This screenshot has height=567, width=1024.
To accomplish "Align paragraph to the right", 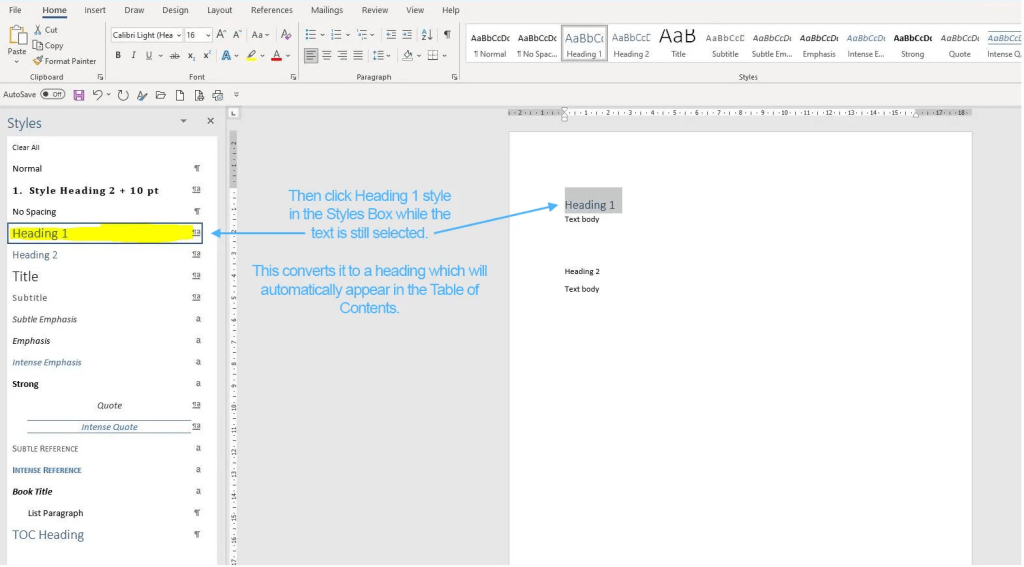I will point(342,56).
